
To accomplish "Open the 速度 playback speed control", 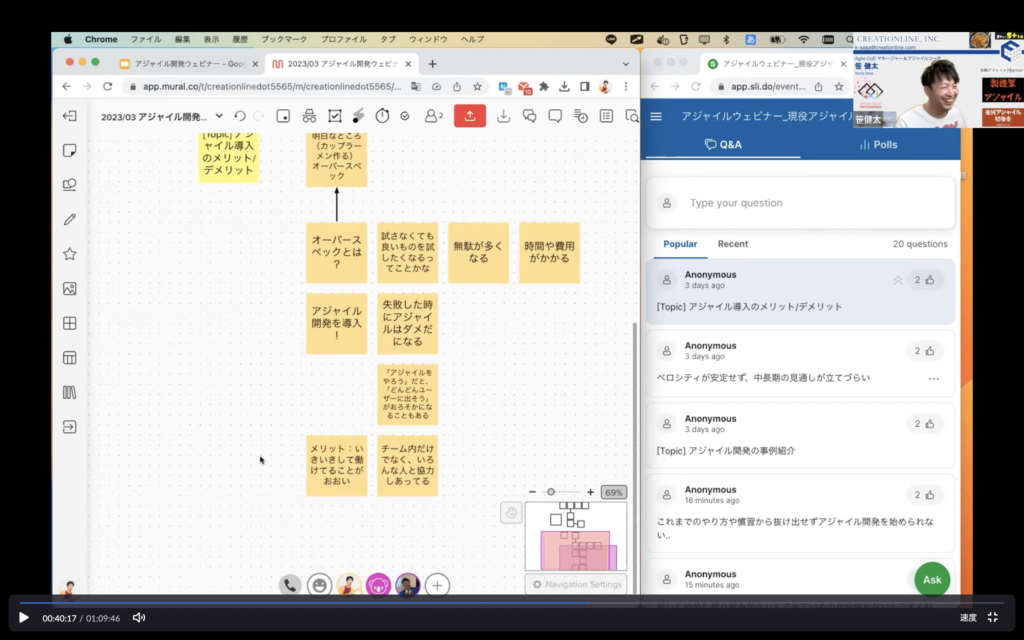I will [968, 617].
